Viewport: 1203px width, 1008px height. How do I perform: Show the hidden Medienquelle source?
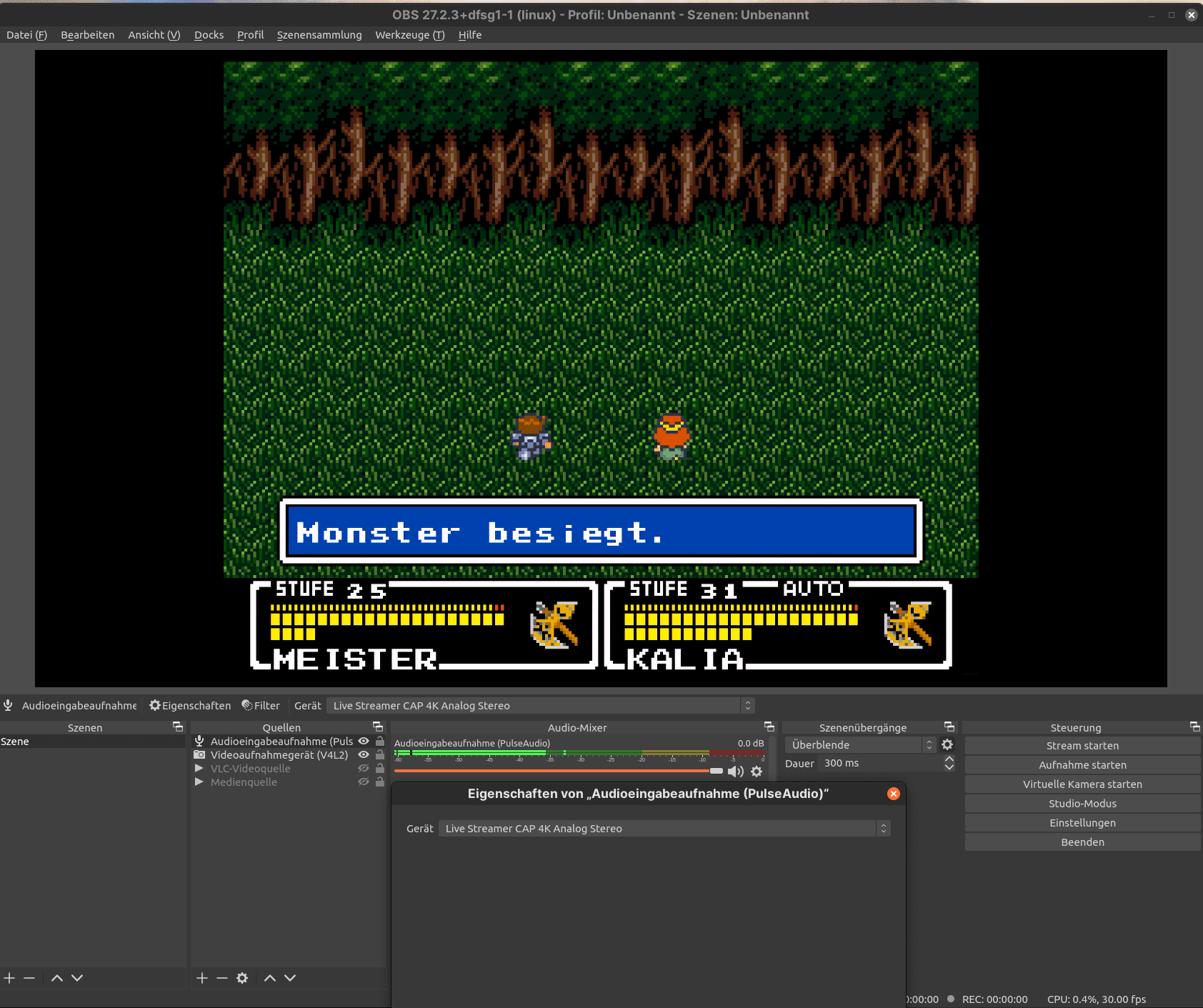click(x=364, y=782)
